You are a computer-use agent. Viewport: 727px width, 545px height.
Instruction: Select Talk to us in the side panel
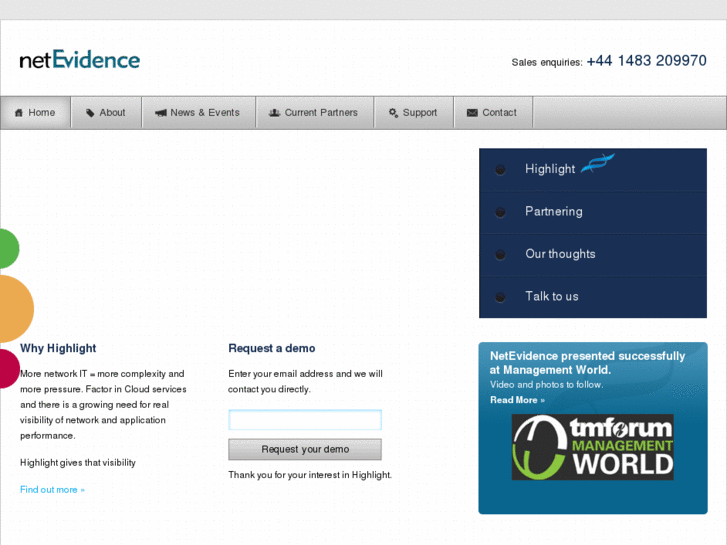(x=593, y=297)
